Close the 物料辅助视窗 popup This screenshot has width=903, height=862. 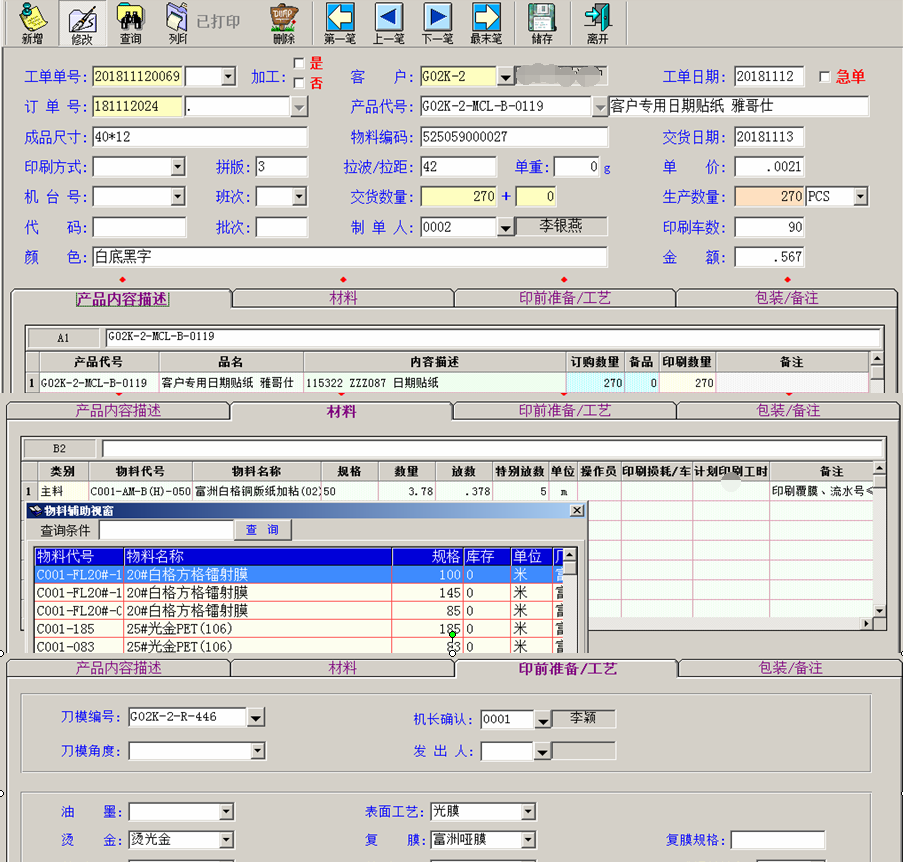coord(576,510)
